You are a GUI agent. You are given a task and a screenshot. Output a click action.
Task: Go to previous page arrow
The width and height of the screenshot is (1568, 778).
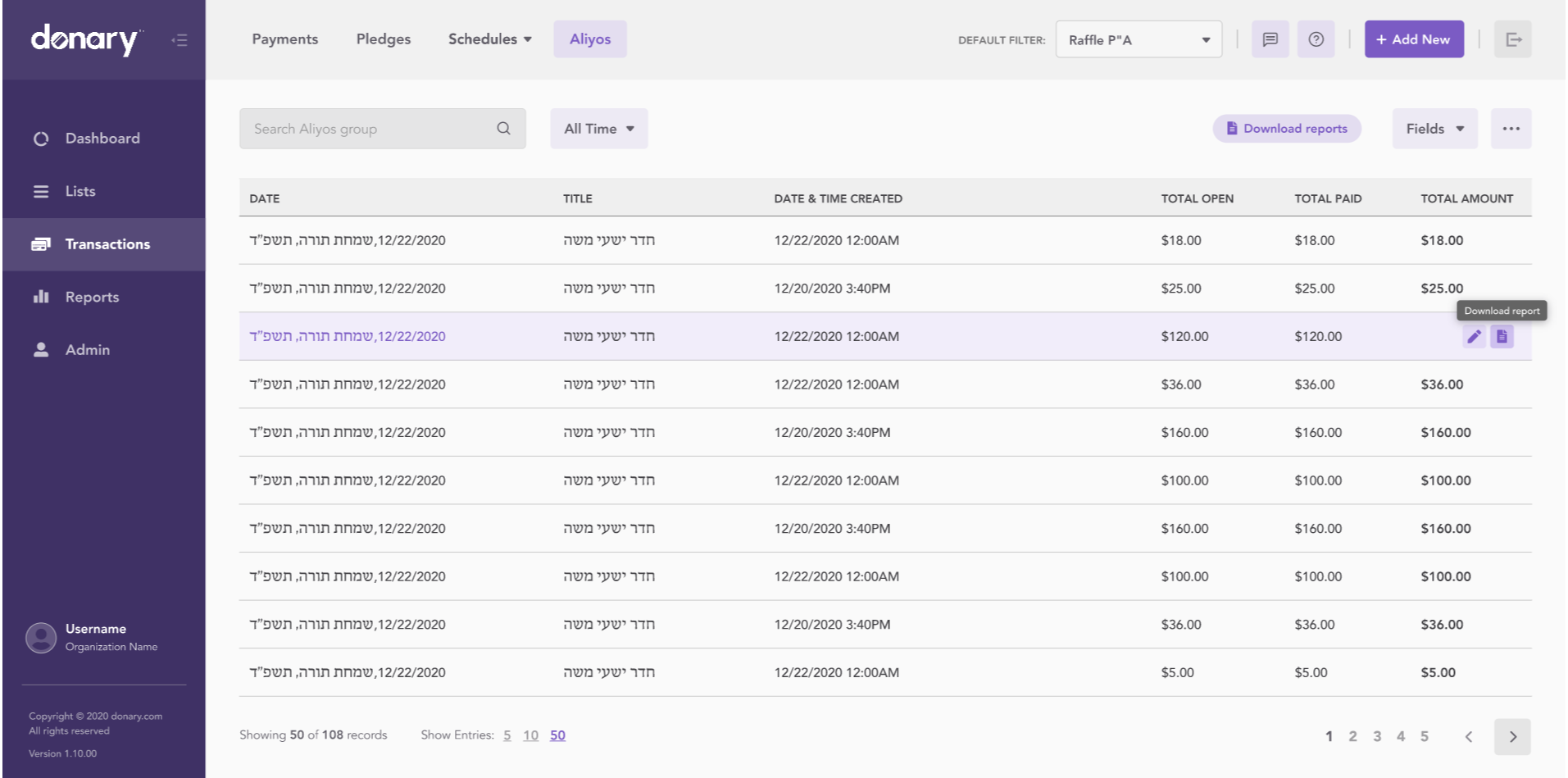1469,736
